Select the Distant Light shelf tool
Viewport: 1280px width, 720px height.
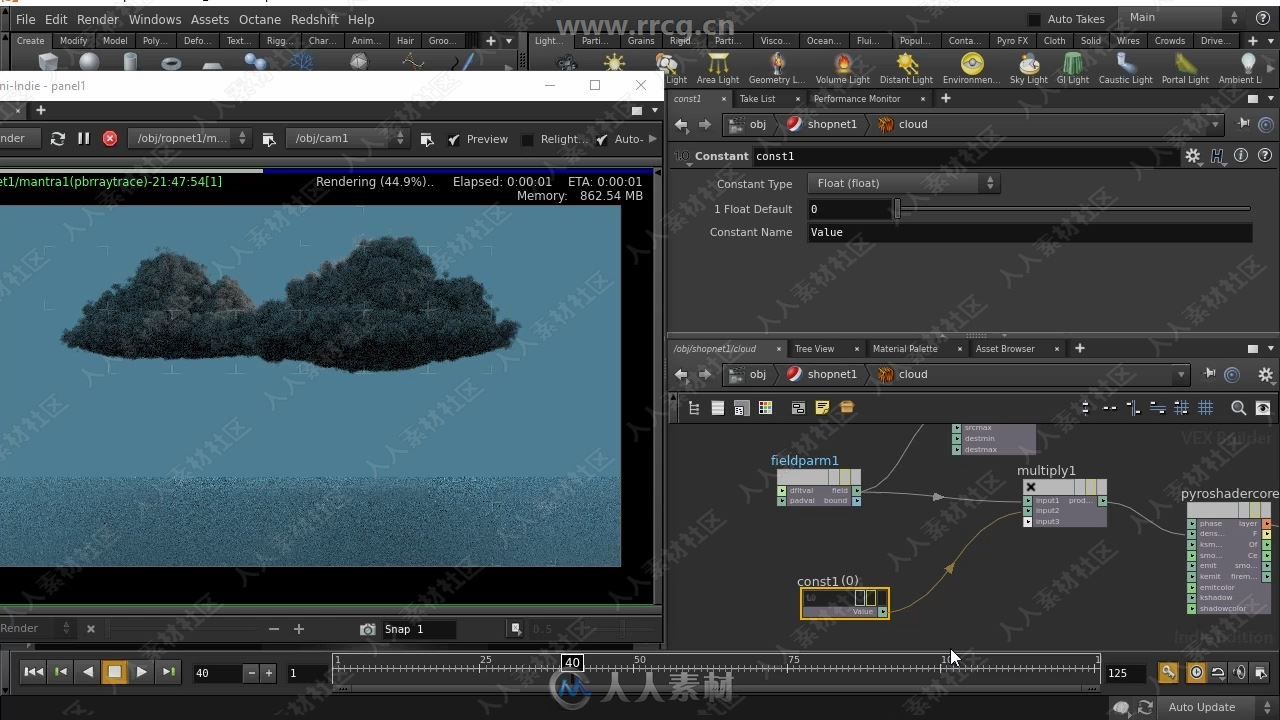click(906, 69)
